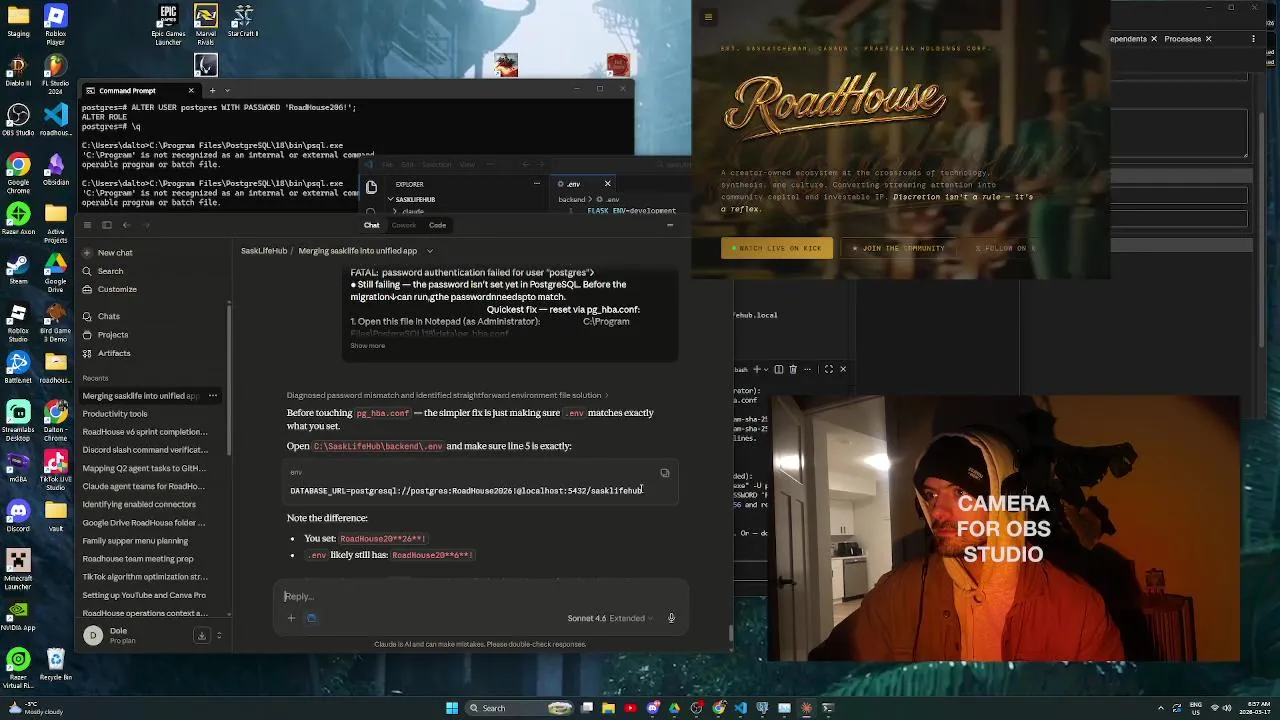1280x720 pixels.
Task: Open the Recycle Bin
Action: [x=56, y=665]
